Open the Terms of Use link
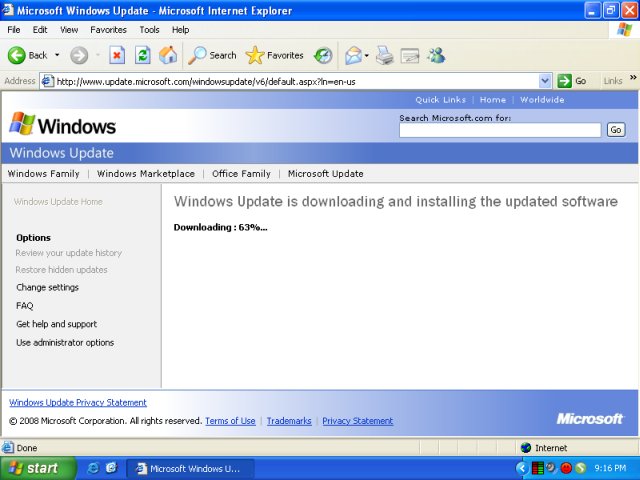 [230, 421]
